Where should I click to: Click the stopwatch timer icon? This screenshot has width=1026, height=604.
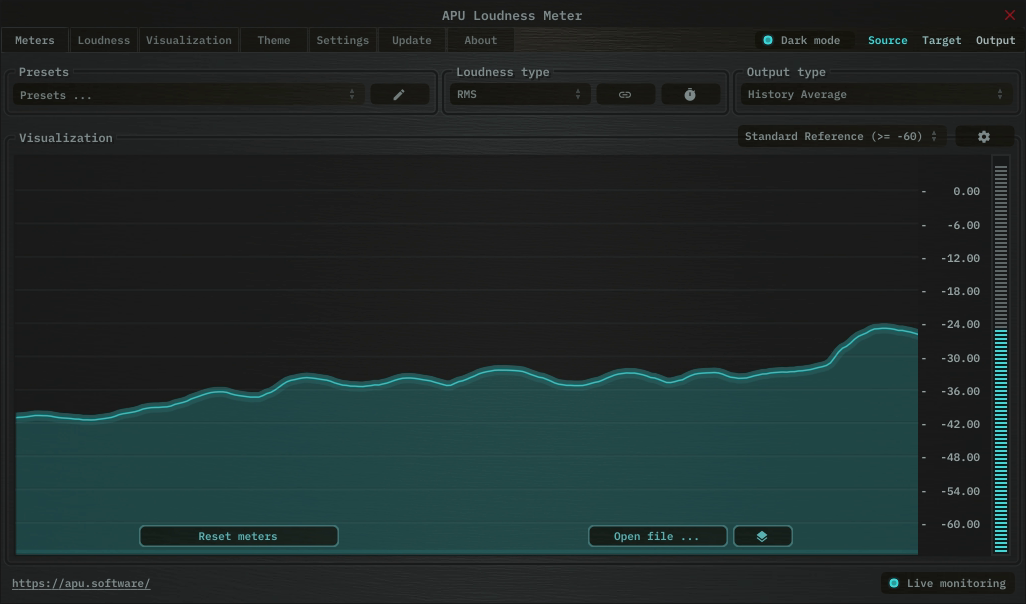690,94
